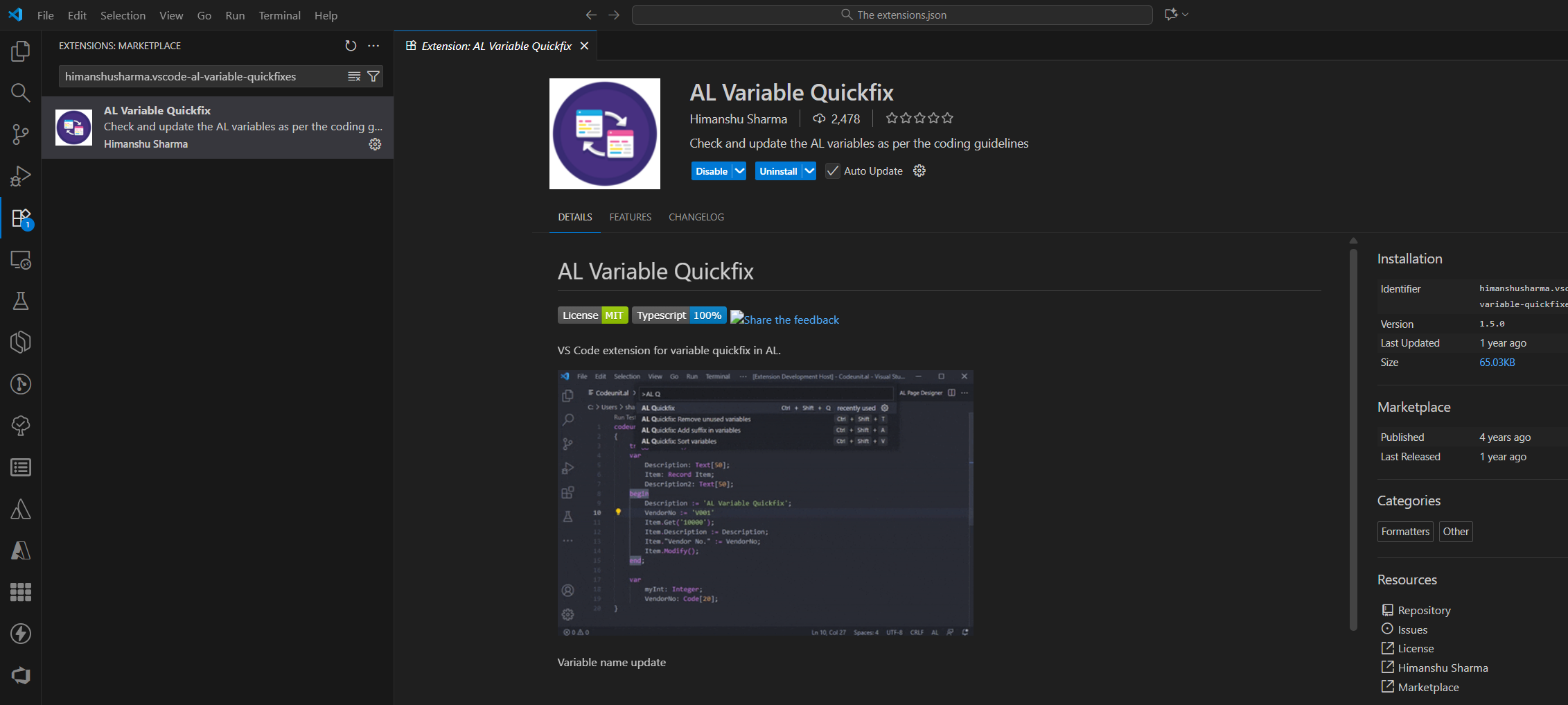Image resolution: width=1568 pixels, height=705 pixels.
Task: Switch to the FEATURES tab
Action: pos(631,217)
